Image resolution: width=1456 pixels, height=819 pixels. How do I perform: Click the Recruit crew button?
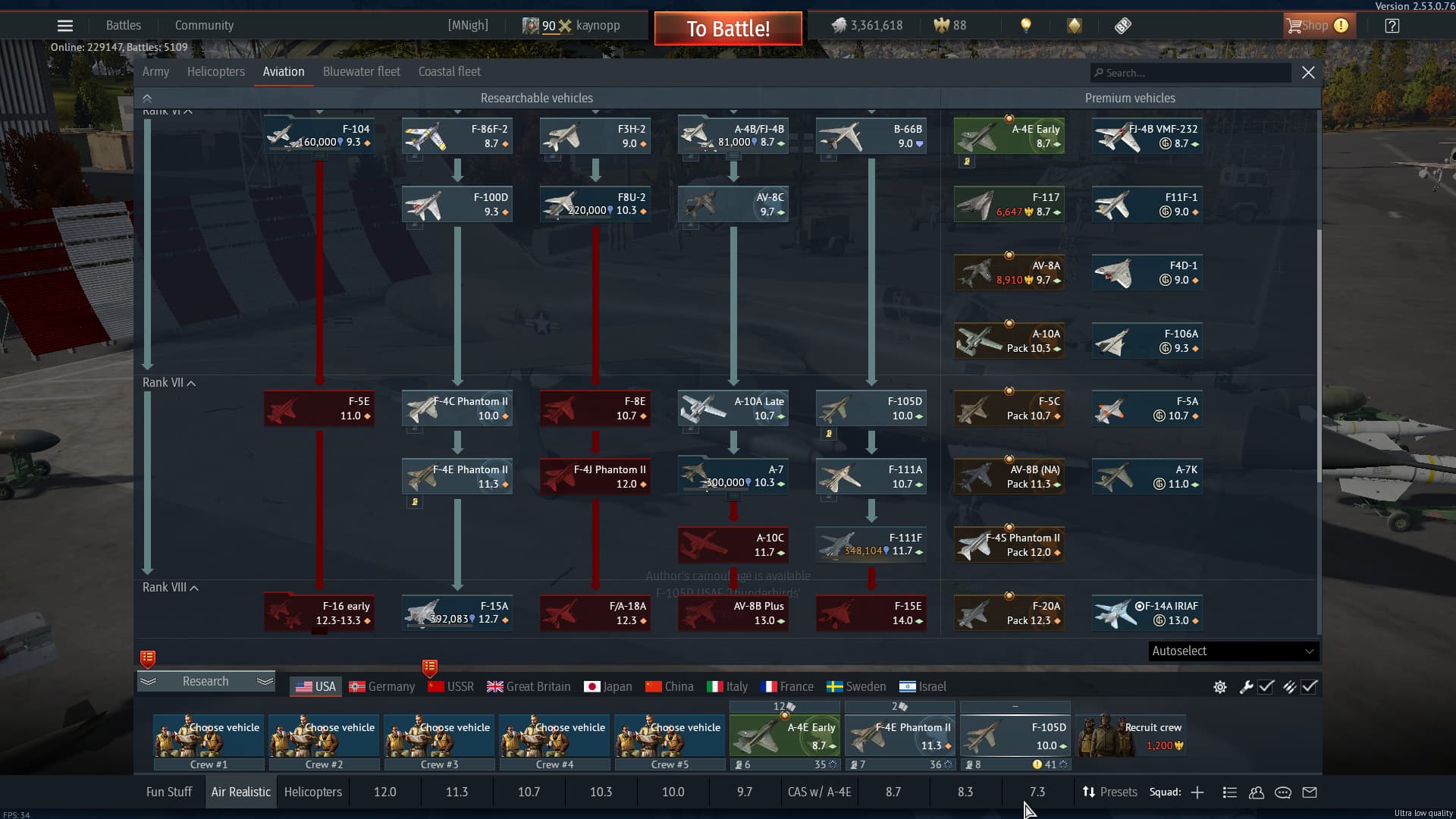(1131, 735)
